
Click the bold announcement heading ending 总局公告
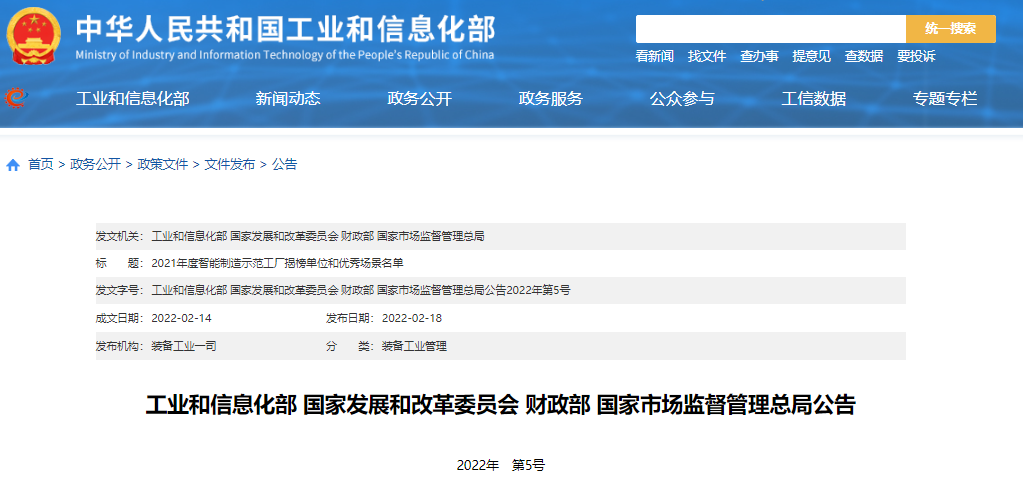pos(500,405)
